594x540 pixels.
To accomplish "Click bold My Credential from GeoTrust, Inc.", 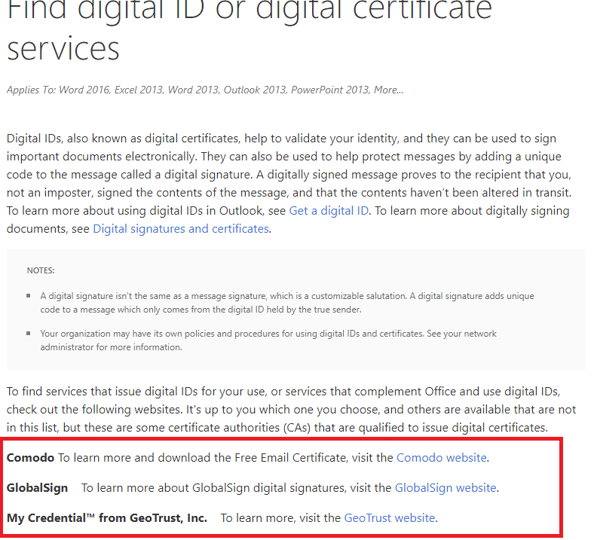I will [107, 518].
